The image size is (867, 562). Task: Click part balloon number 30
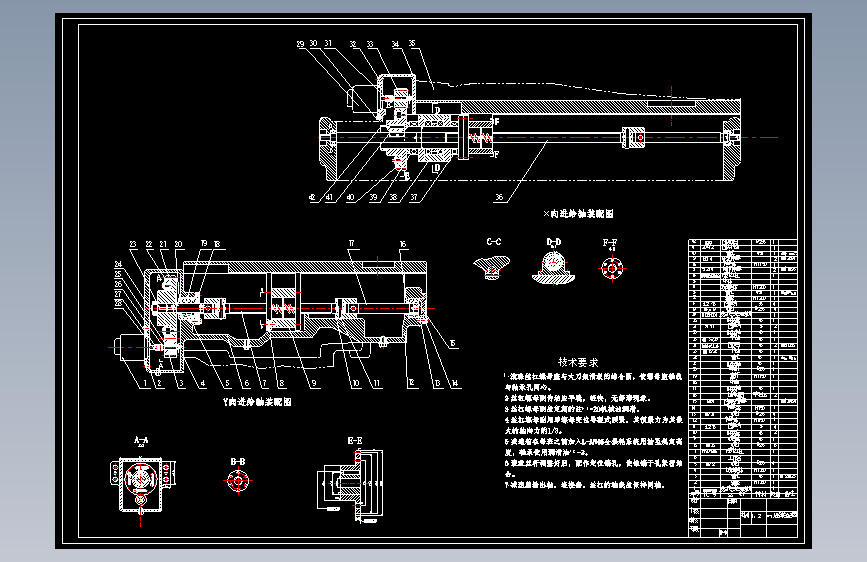314,43
